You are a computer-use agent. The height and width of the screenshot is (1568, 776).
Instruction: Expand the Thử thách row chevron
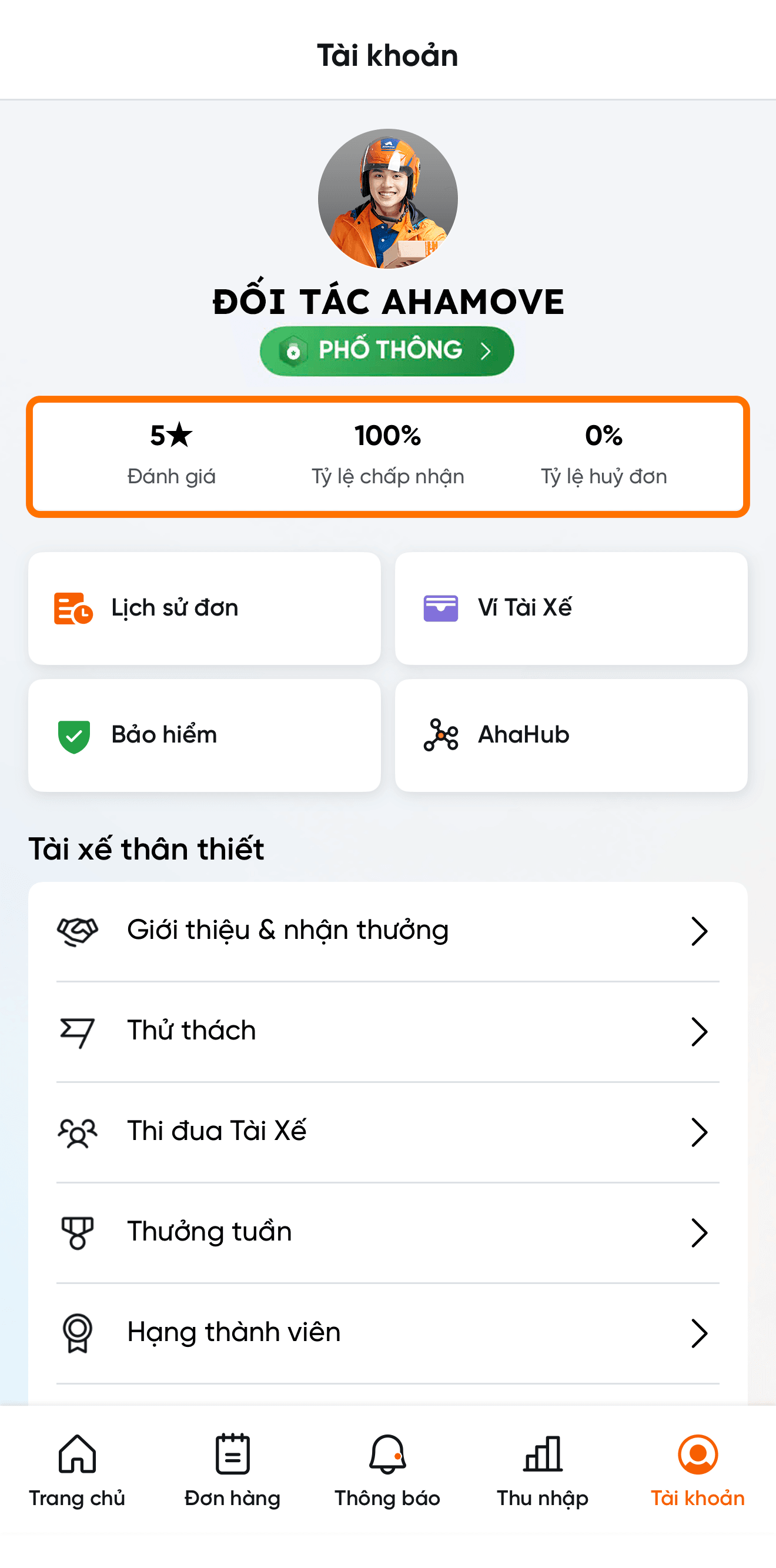[699, 1032]
